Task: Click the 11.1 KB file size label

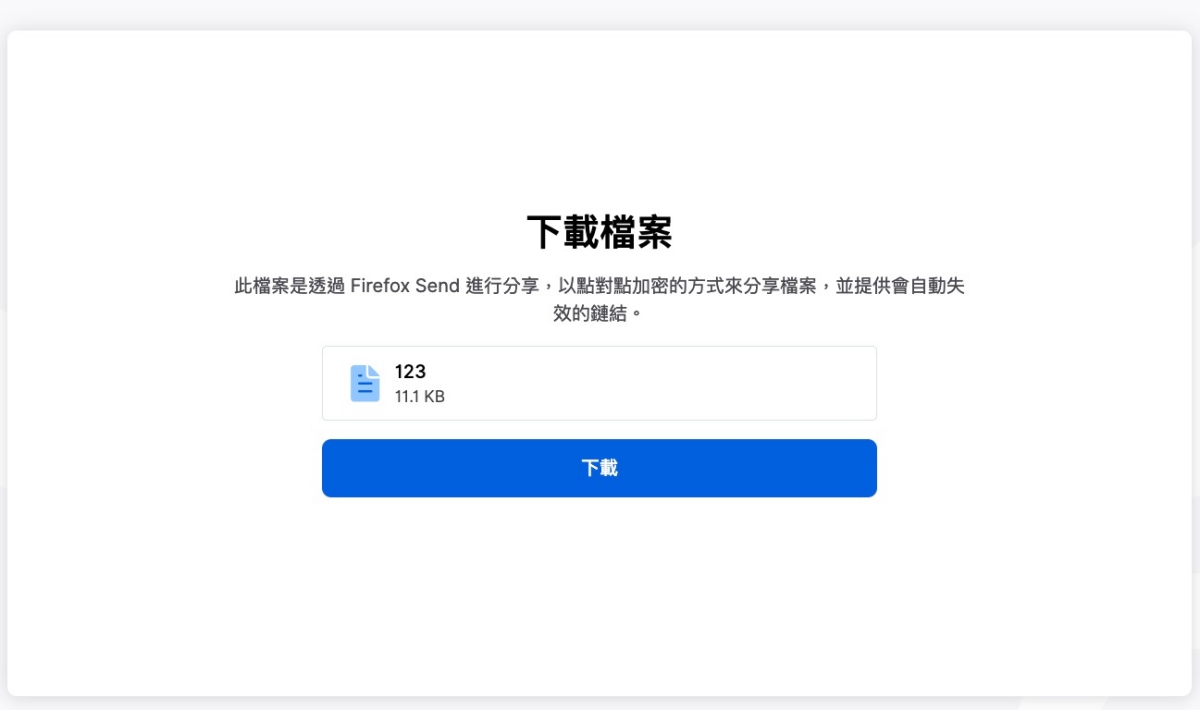Action: pyautogui.click(x=419, y=397)
